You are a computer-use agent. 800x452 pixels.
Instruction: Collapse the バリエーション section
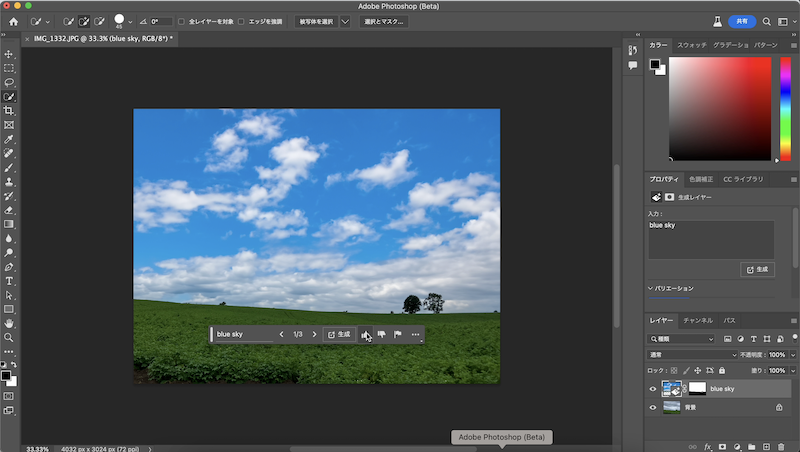pos(651,288)
